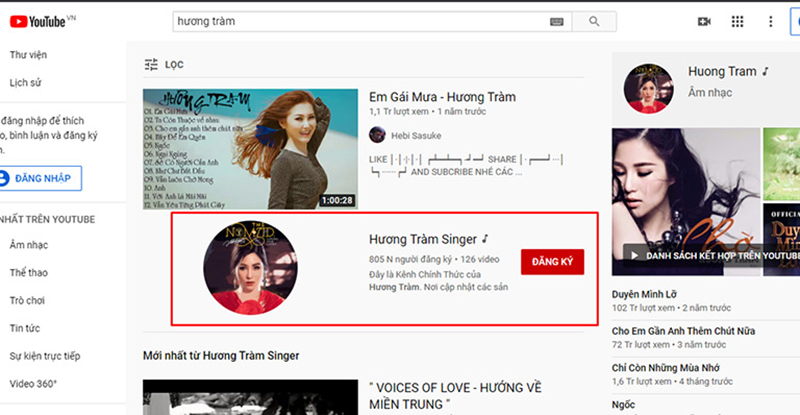The width and height of the screenshot is (800, 415).
Task: Select Tin tức category in sidebar
Action: [24, 328]
